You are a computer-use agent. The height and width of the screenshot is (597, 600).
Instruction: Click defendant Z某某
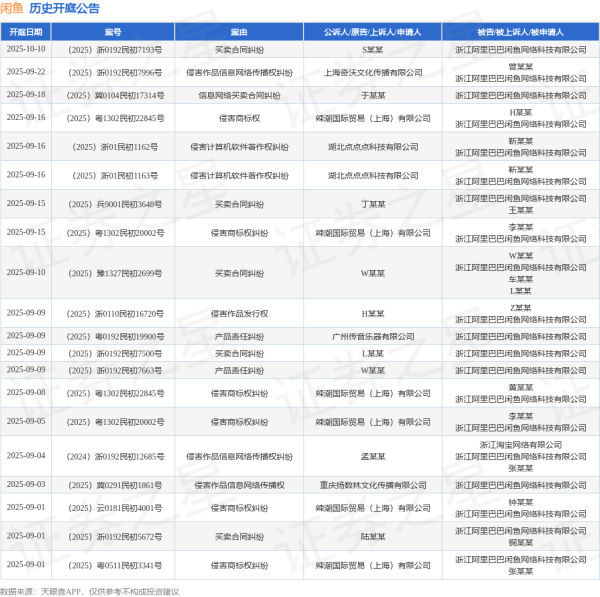point(520,308)
